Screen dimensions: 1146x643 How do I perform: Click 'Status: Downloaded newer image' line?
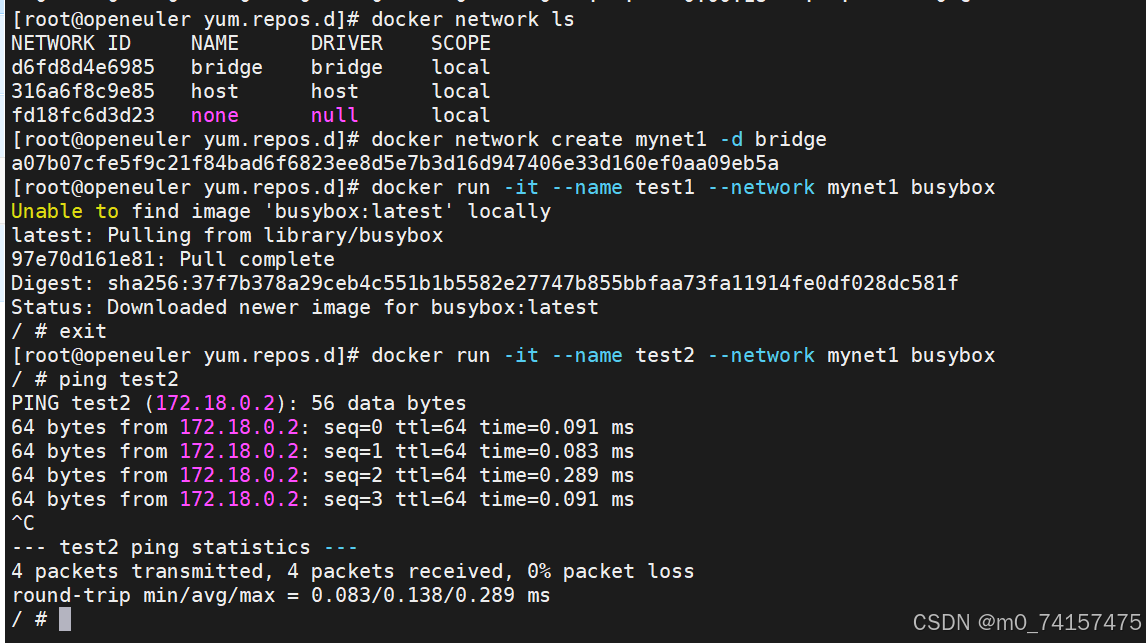click(305, 308)
